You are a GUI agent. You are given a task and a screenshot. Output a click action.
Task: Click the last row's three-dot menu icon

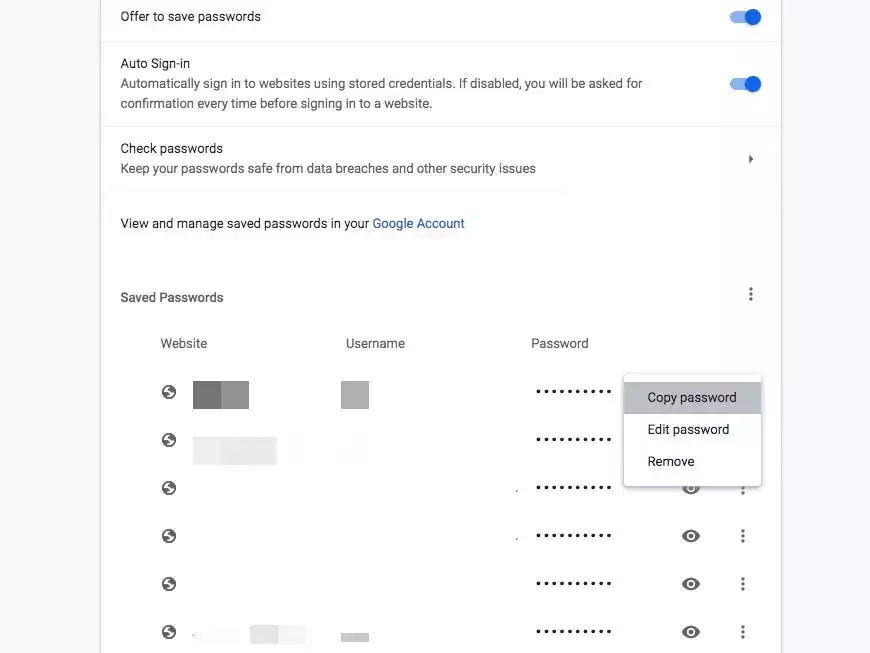coord(743,632)
